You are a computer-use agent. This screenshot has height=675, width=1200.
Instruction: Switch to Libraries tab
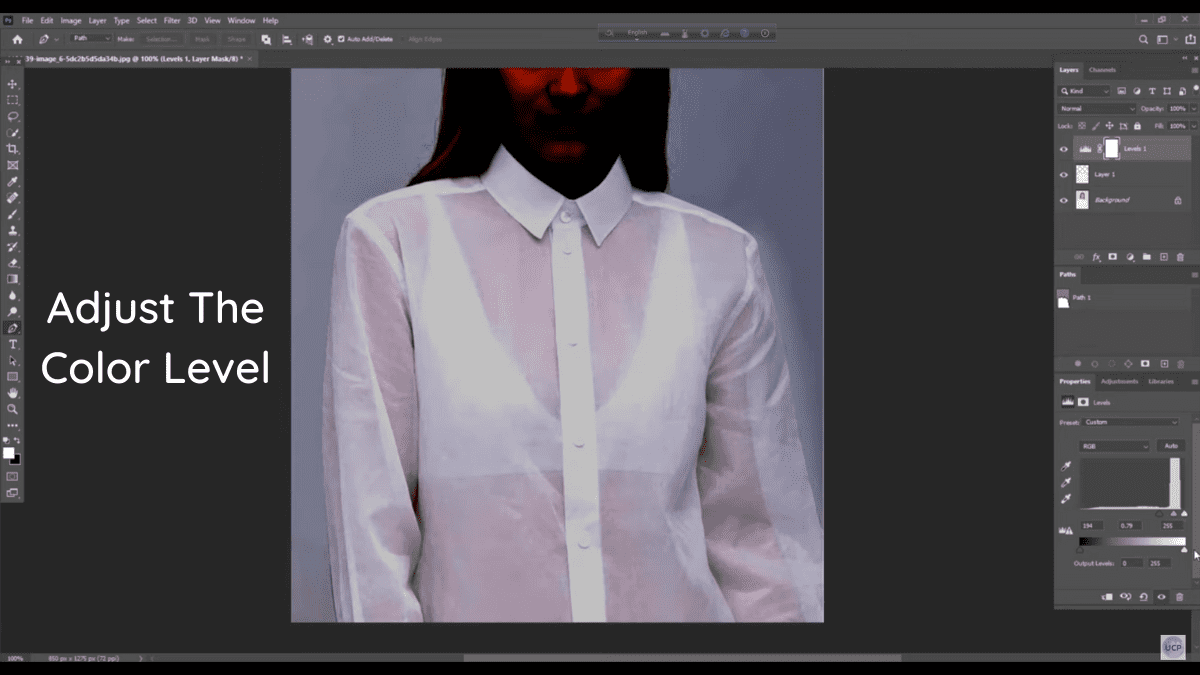pyautogui.click(x=1161, y=381)
